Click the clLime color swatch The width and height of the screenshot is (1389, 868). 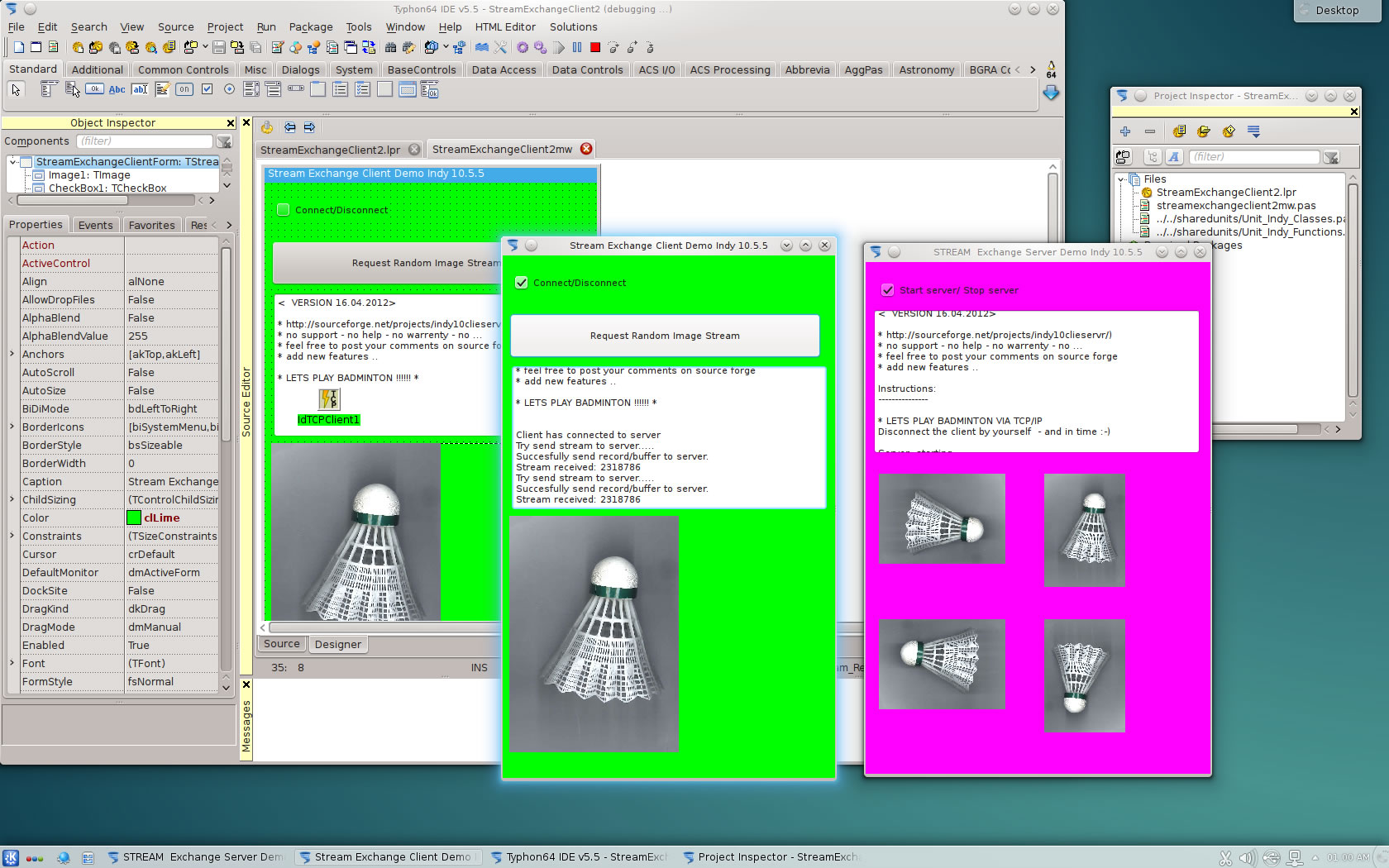click(134, 517)
